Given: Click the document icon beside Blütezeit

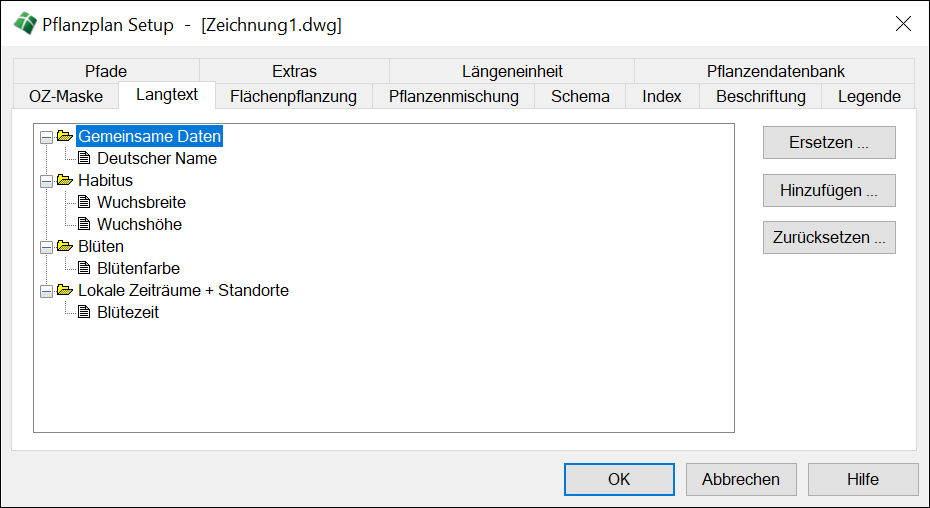Looking at the screenshot, I should pos(84,312).
